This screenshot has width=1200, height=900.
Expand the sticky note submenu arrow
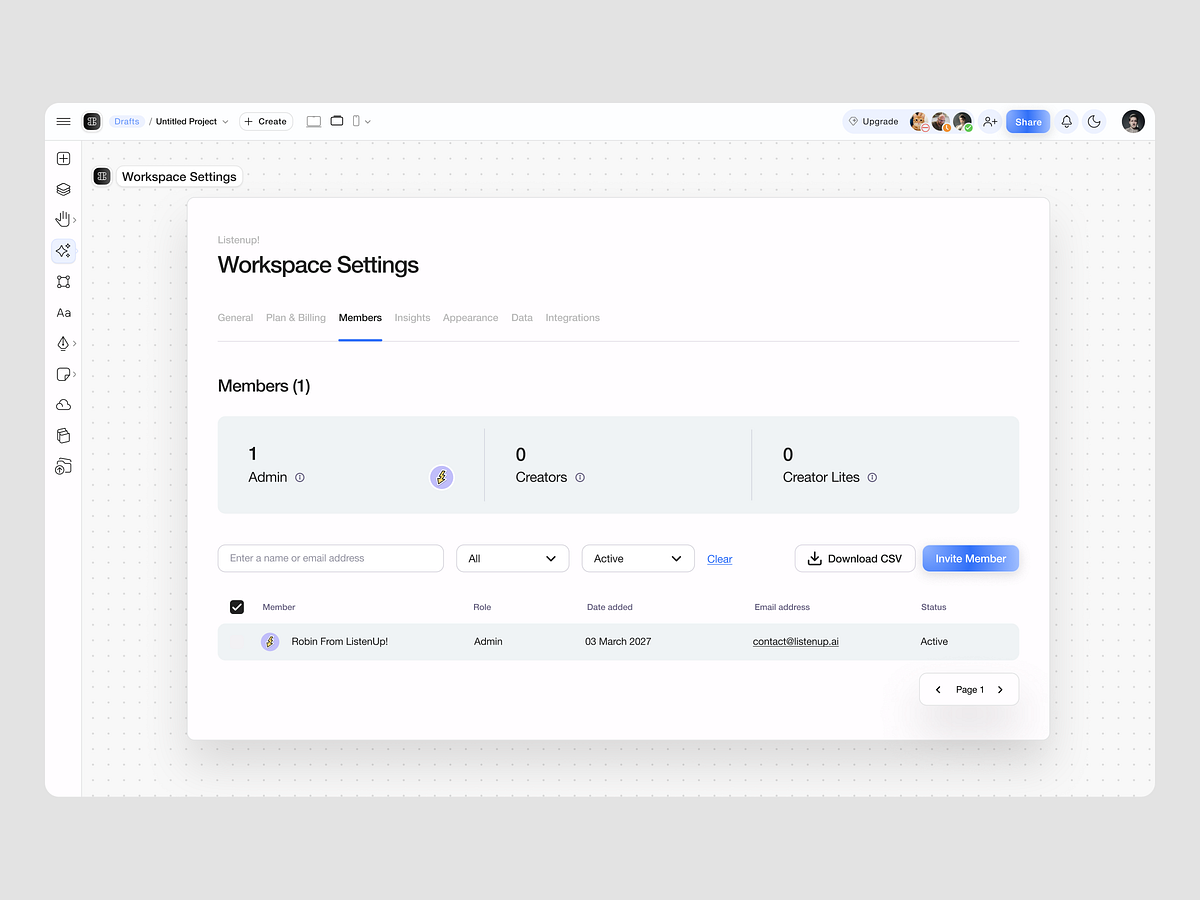coord(75,375)
